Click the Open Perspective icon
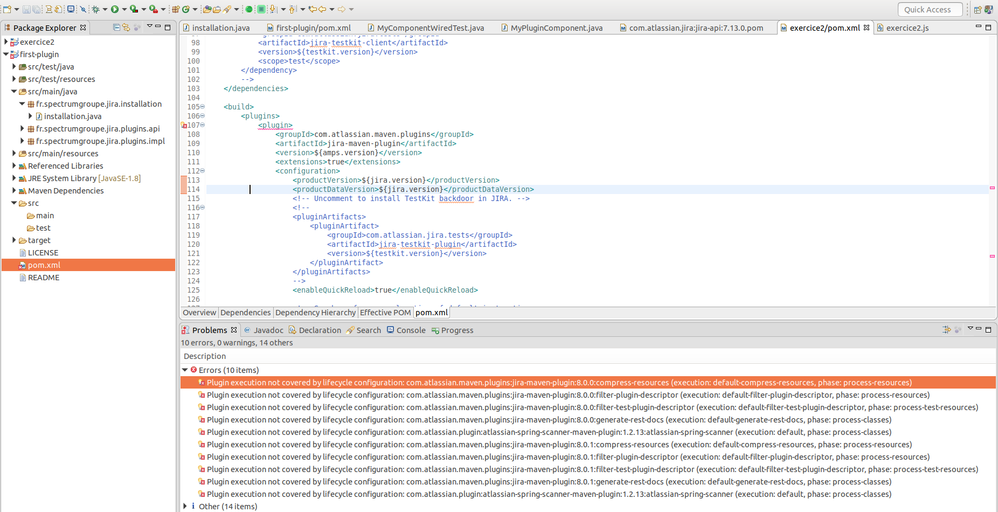 (978, 9)
